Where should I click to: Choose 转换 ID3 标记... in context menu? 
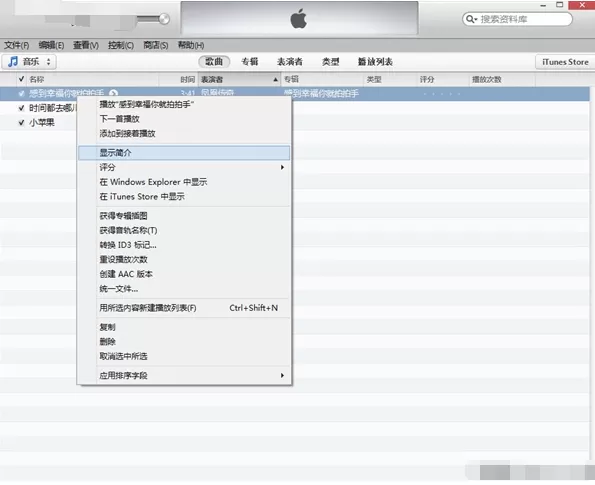184,245
